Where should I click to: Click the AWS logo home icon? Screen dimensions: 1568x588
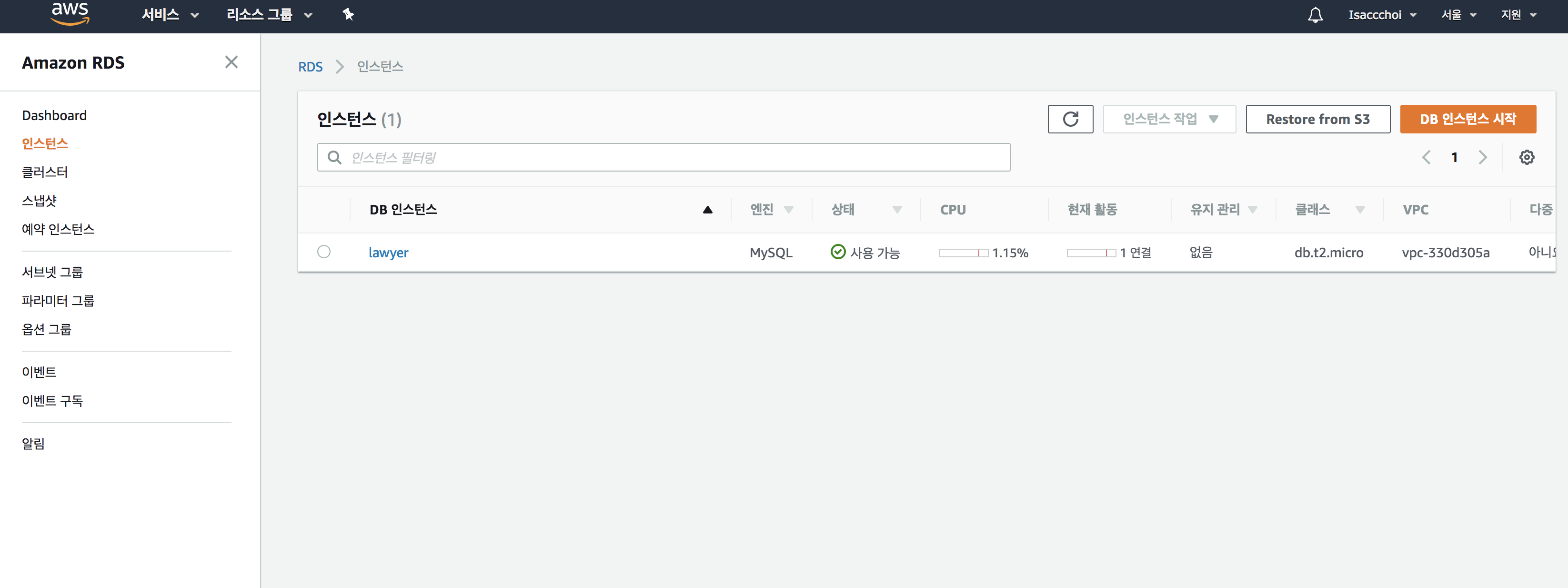[x=70, y=13]
